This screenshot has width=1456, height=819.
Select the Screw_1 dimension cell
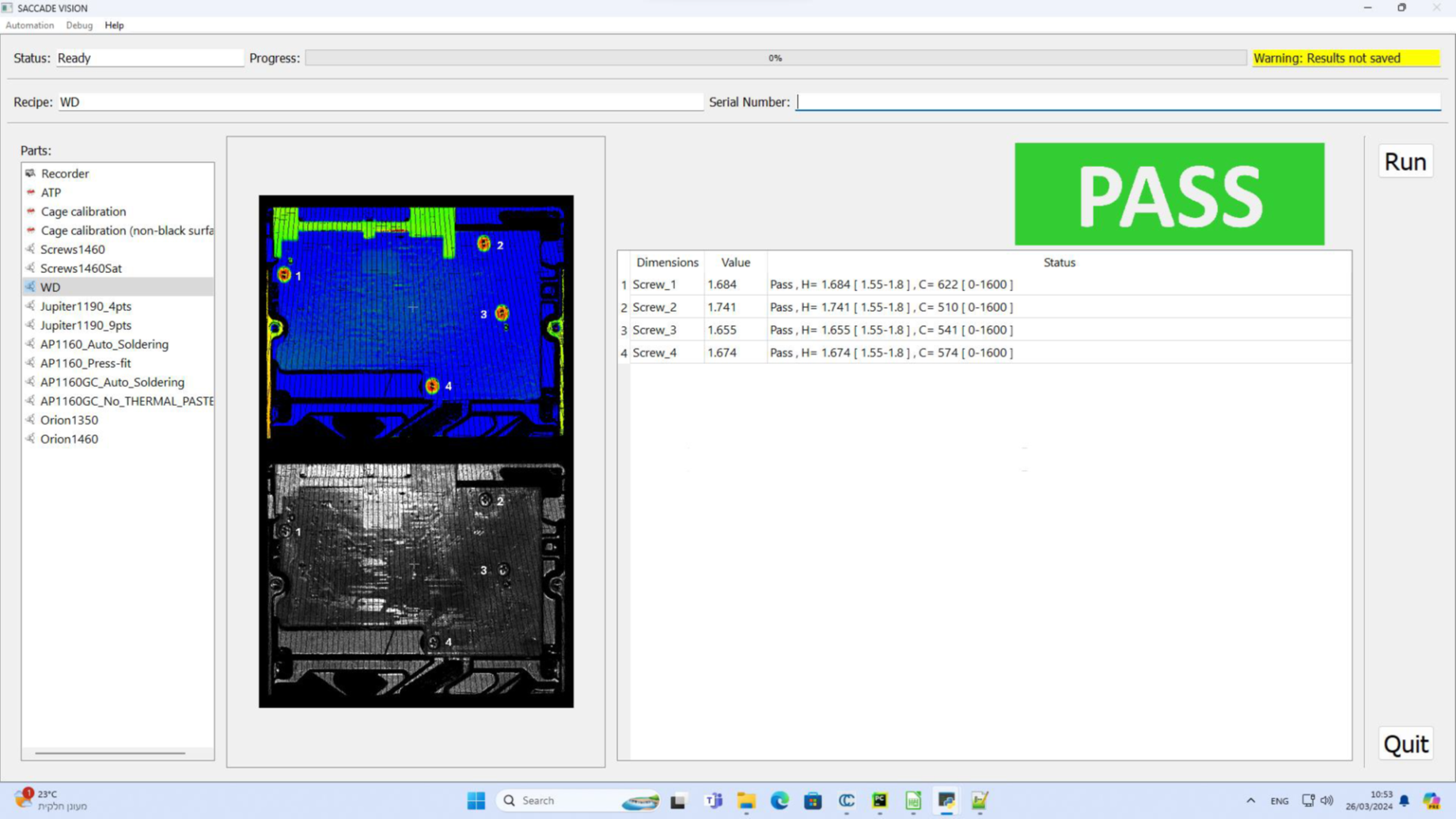click(x=667, y=284)
